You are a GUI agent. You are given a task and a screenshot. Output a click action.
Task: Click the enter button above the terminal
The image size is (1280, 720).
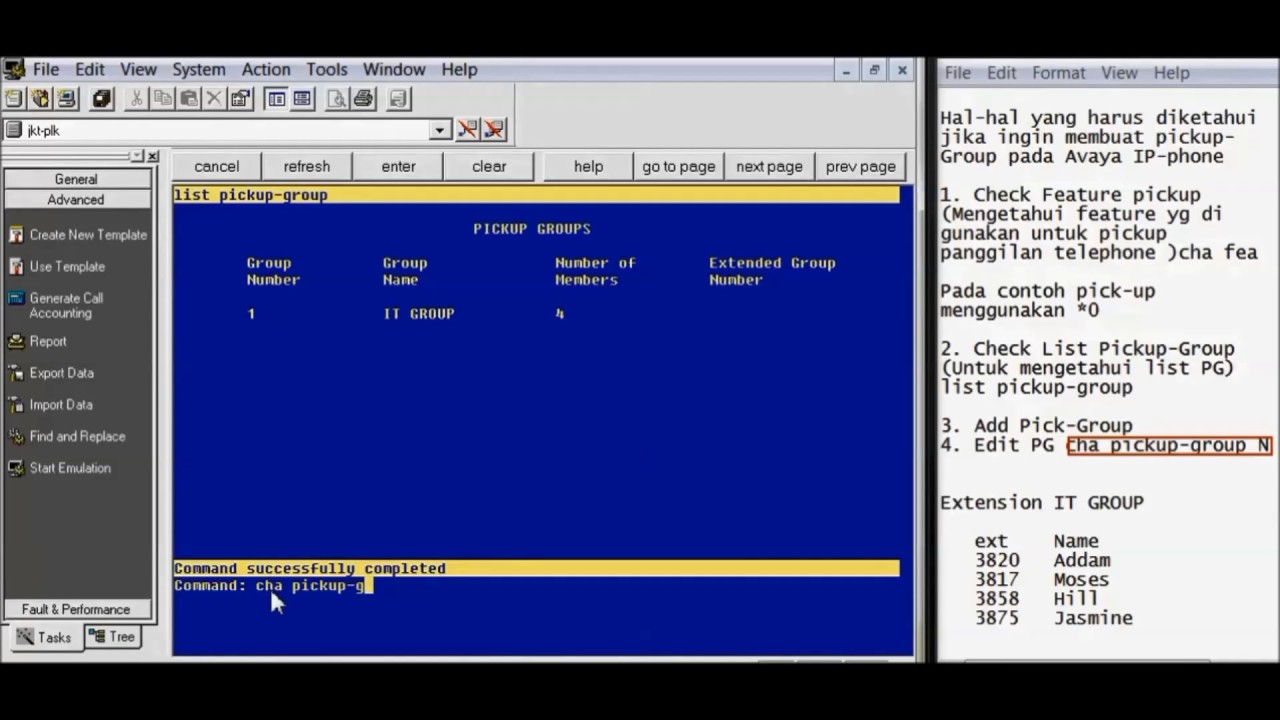pos(398,166)
